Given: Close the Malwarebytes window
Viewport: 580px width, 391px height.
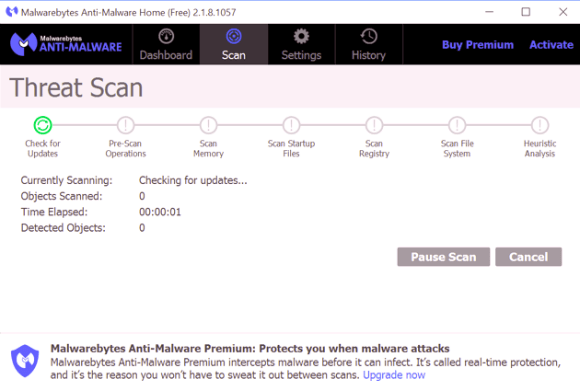Looking at the screenshot, I should point(563,12).
